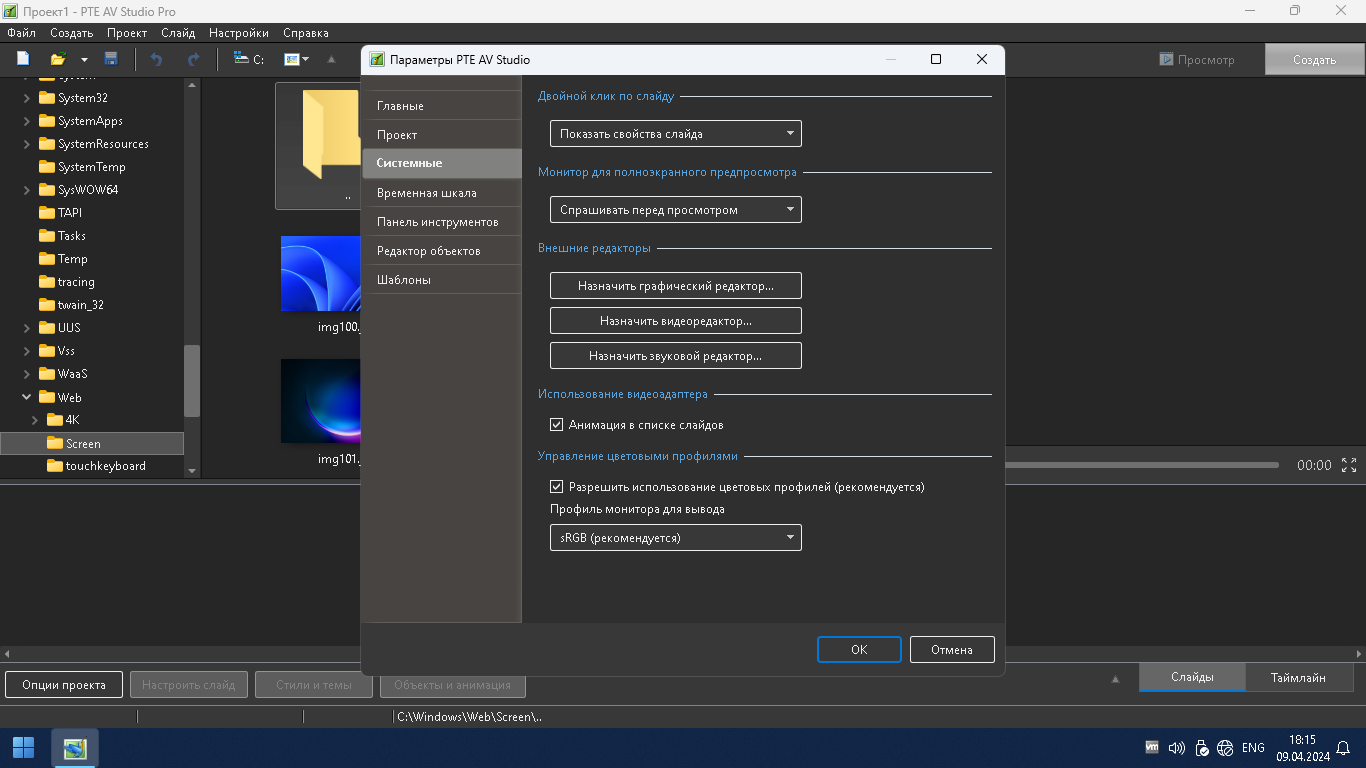Screen dimensions: 1366x768
Task: Open the "Слайд" menu in menu bar
Action: 177,33
